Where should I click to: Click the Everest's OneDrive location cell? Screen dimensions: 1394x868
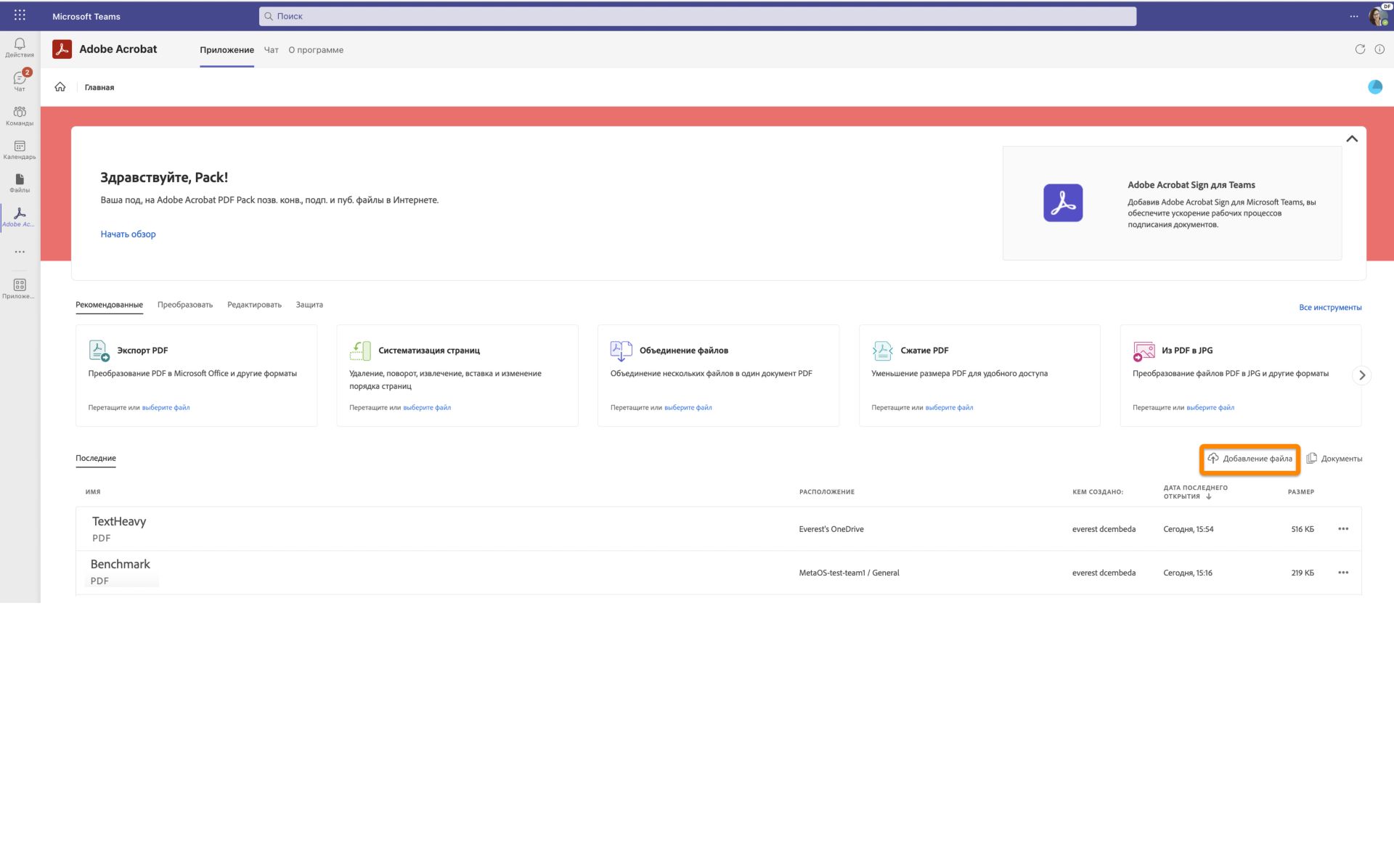point(831,529)
